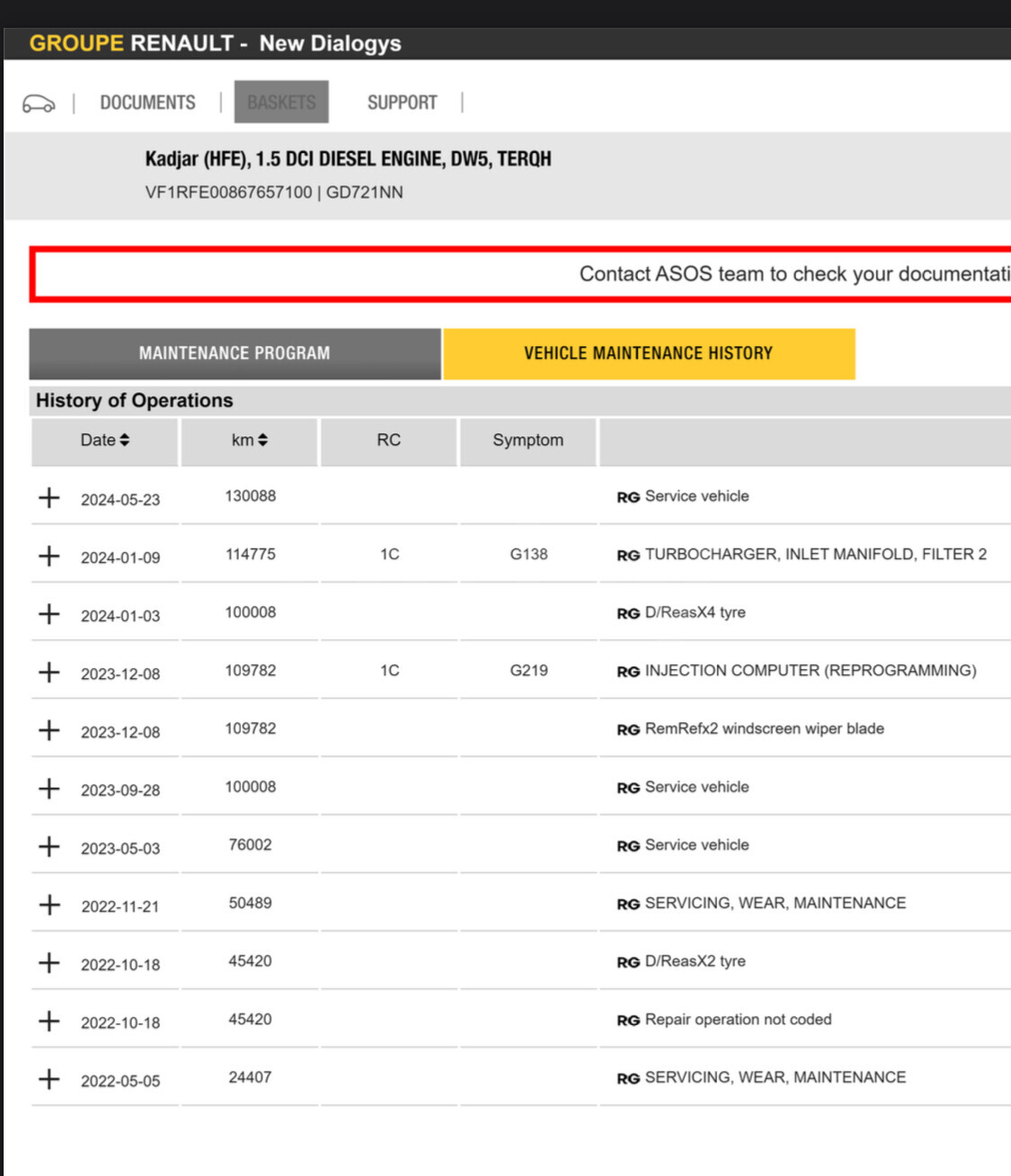Click the Symptom column header
The image size is (1011, 1176).
[x=528, y=441]
